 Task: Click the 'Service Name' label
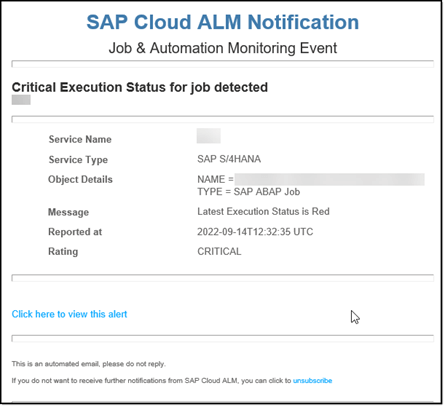pyautogui.click(x=80, y=139)
